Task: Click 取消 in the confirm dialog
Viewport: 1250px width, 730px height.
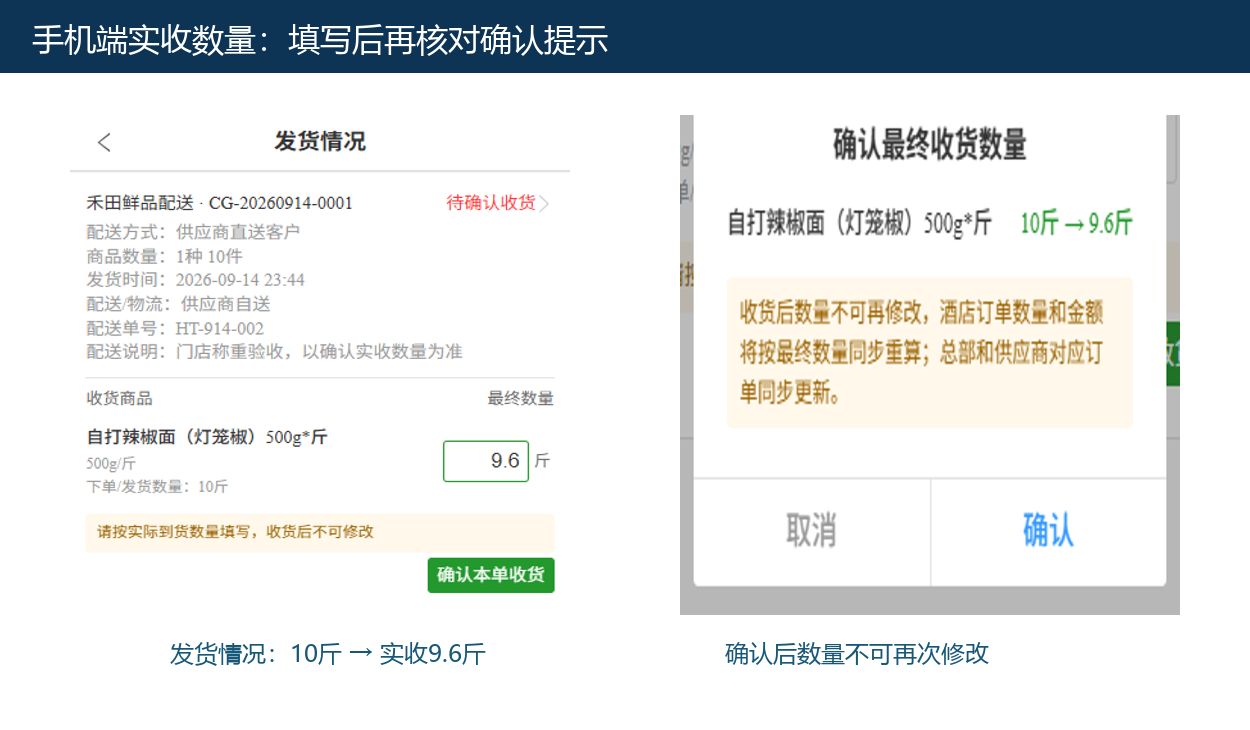Action: (x=811, y=531)
